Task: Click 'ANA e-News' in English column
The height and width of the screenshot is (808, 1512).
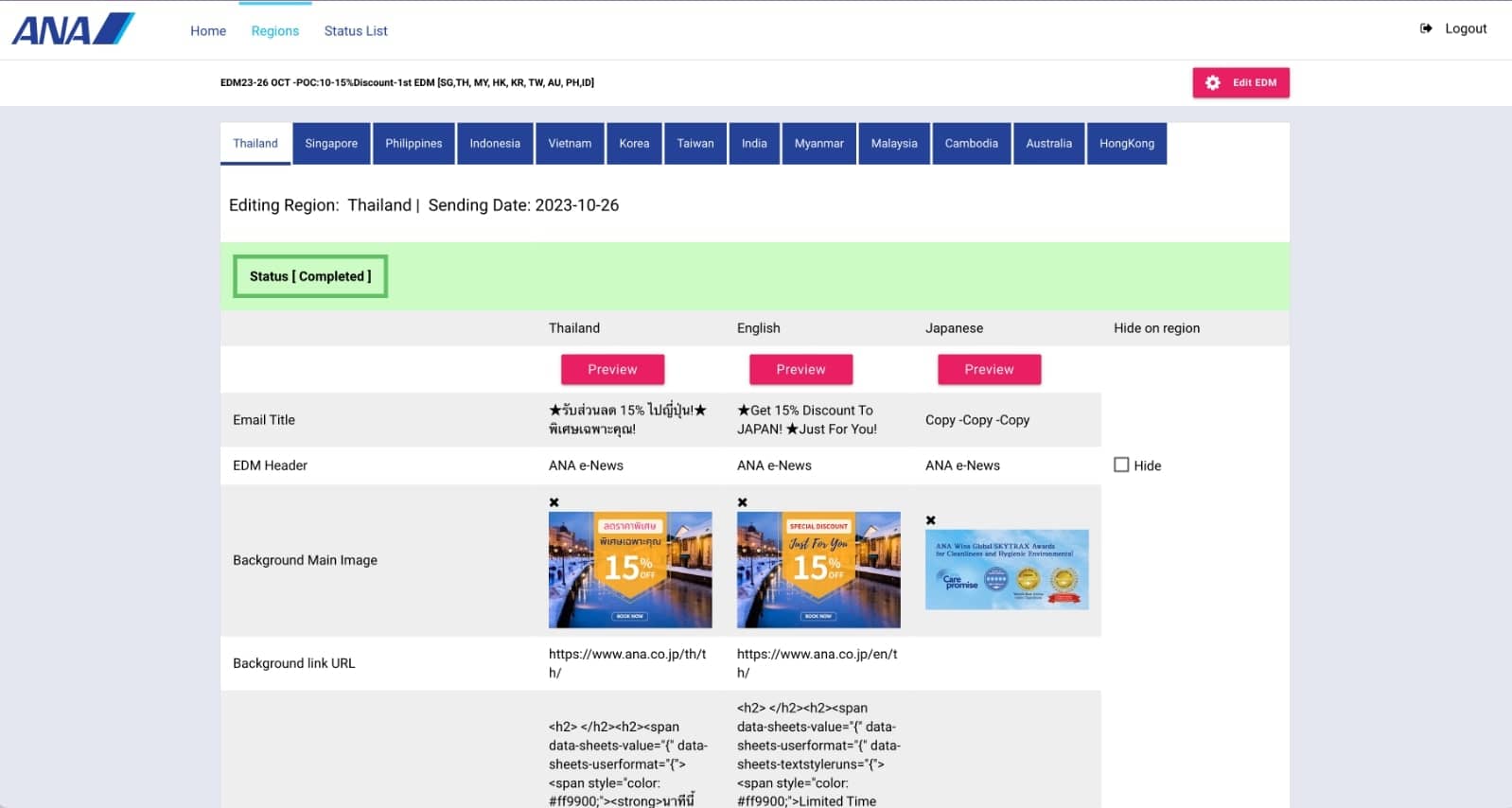Action: tap(774, 465)
